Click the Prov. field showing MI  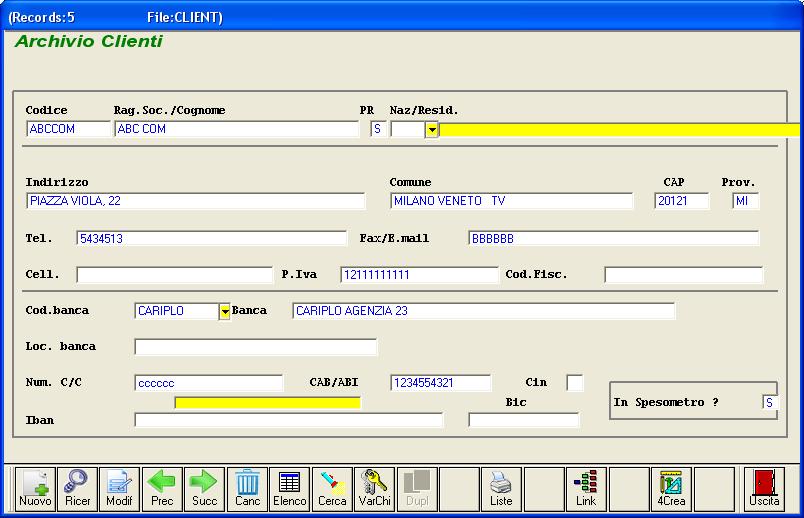coord(746,201)
